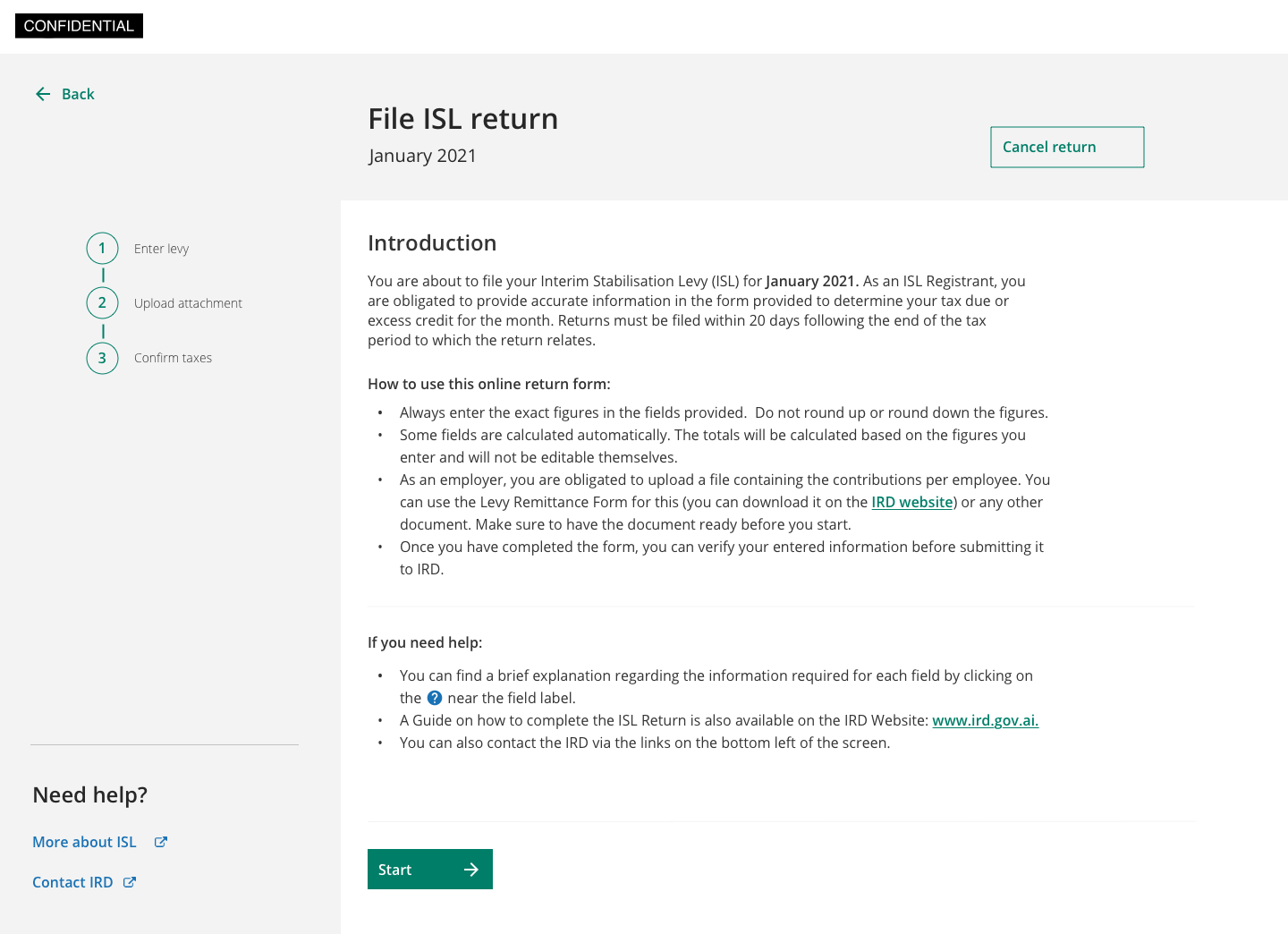1288x934 pixels.
Task: Click the right arrow on the Start button
Action: pyautogui.click(x=471, y=870)
